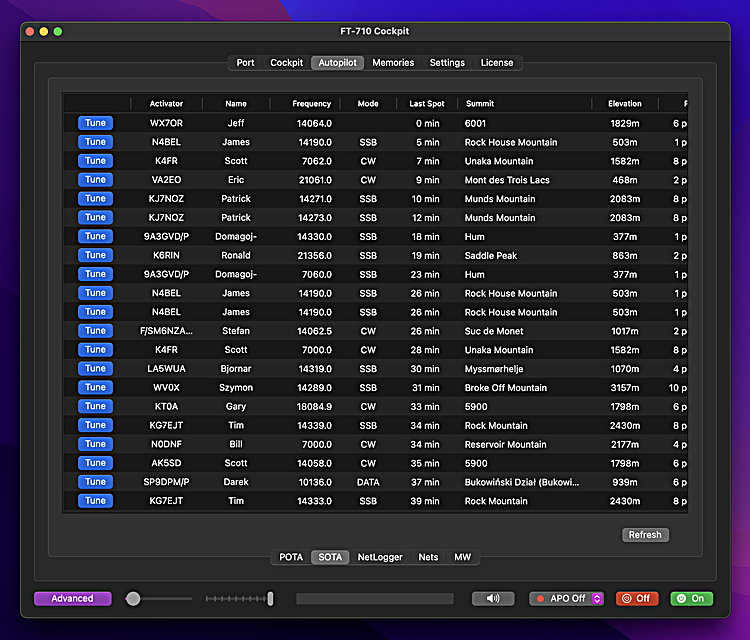Open the NetLogger tab
Viewport: 750px width, 640px height.
pyautogui.click(x=380, y=557)
